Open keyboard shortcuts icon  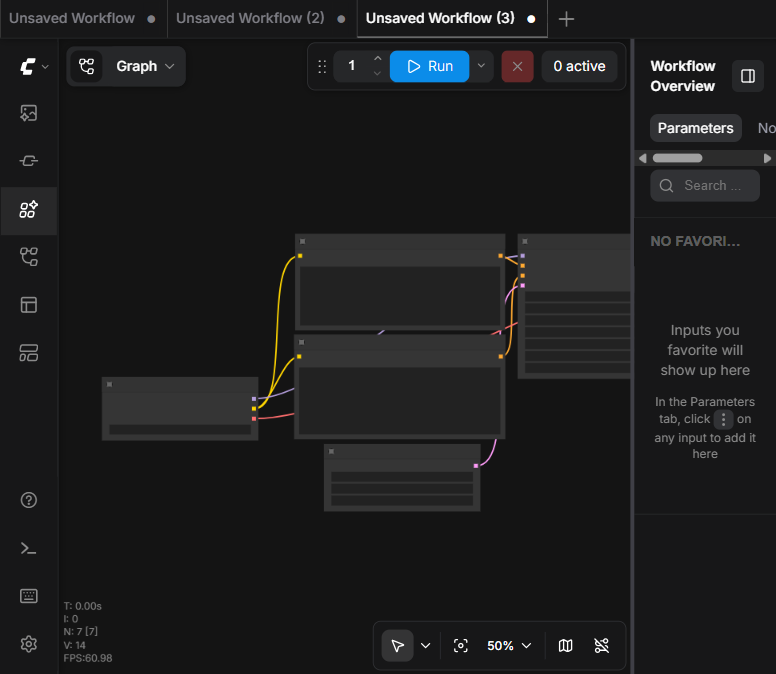click(29, 596)
